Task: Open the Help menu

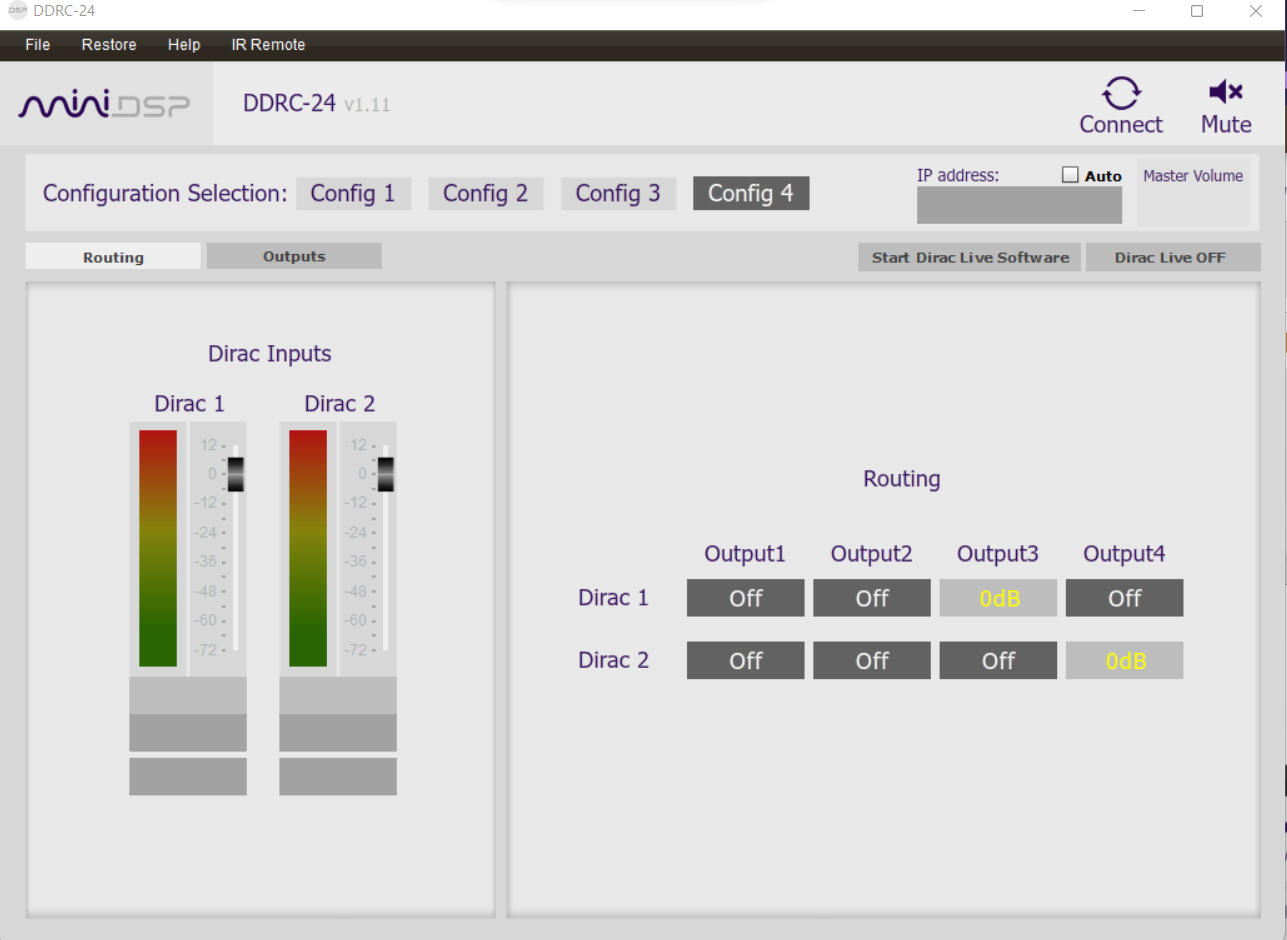Action: [184, 45]
